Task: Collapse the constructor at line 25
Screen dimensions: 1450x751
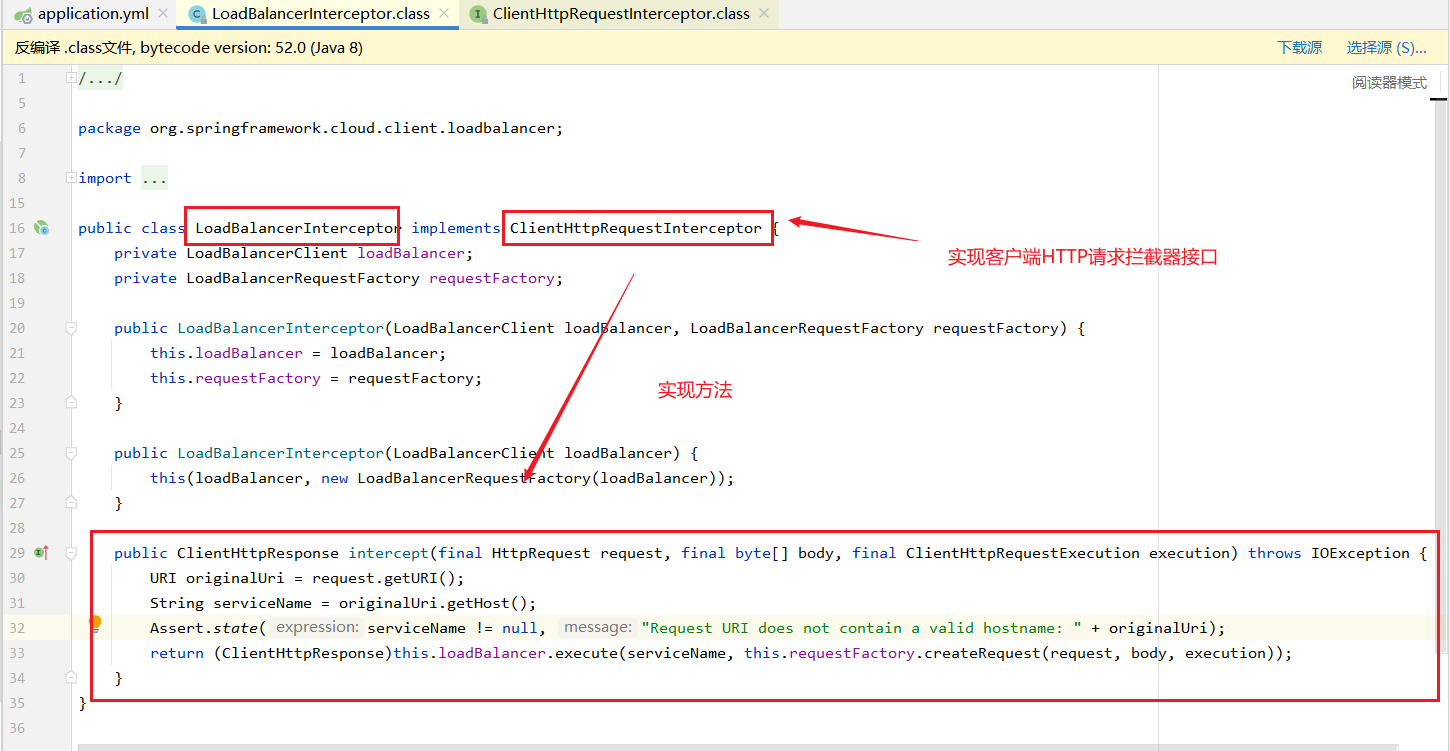Action: tap(71, 453)
